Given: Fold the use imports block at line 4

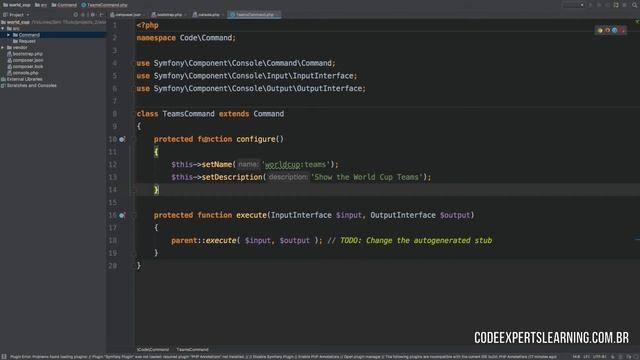Looking at the screenshot, I should [133, 63].
